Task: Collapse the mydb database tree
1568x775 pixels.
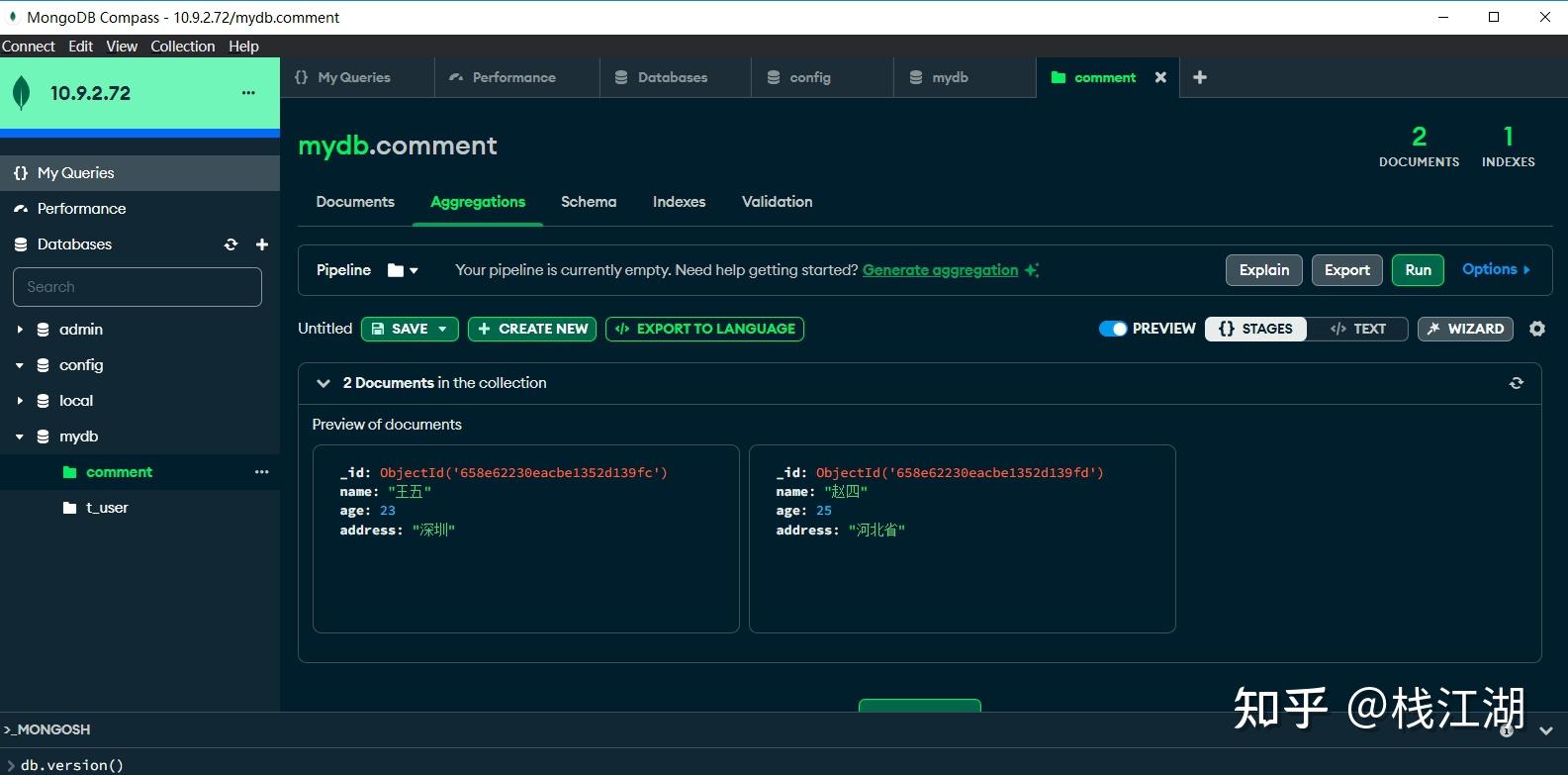Action: click(19, 436)
